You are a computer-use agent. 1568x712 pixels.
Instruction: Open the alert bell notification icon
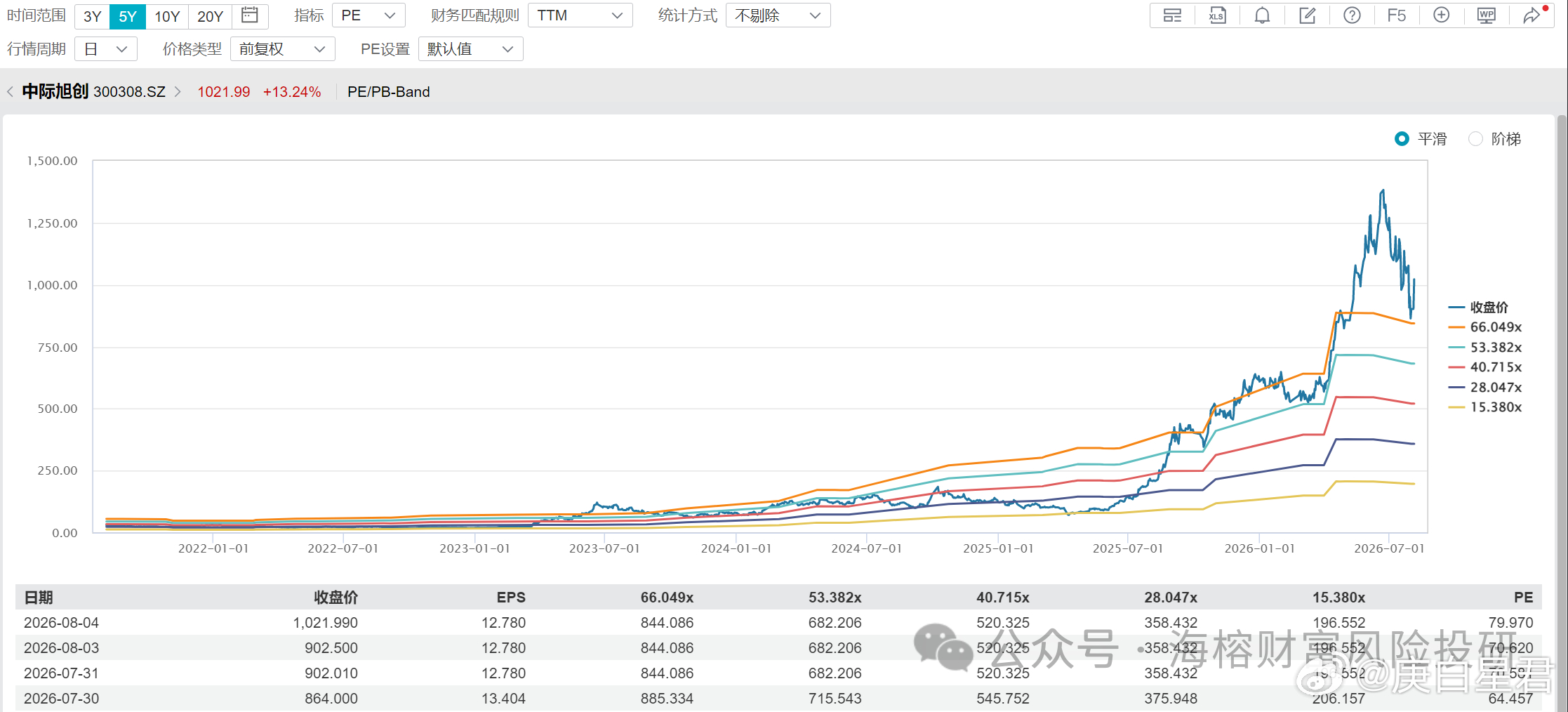(1262, 15)
